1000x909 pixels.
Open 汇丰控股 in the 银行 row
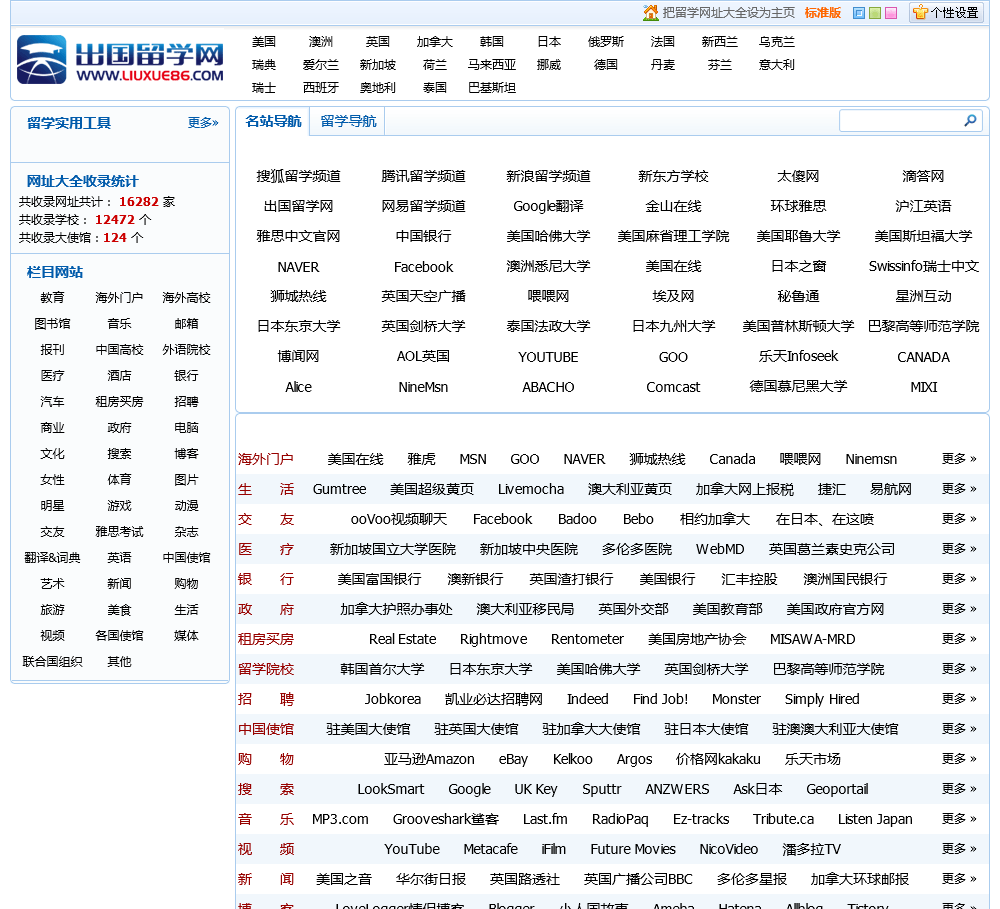749,579
